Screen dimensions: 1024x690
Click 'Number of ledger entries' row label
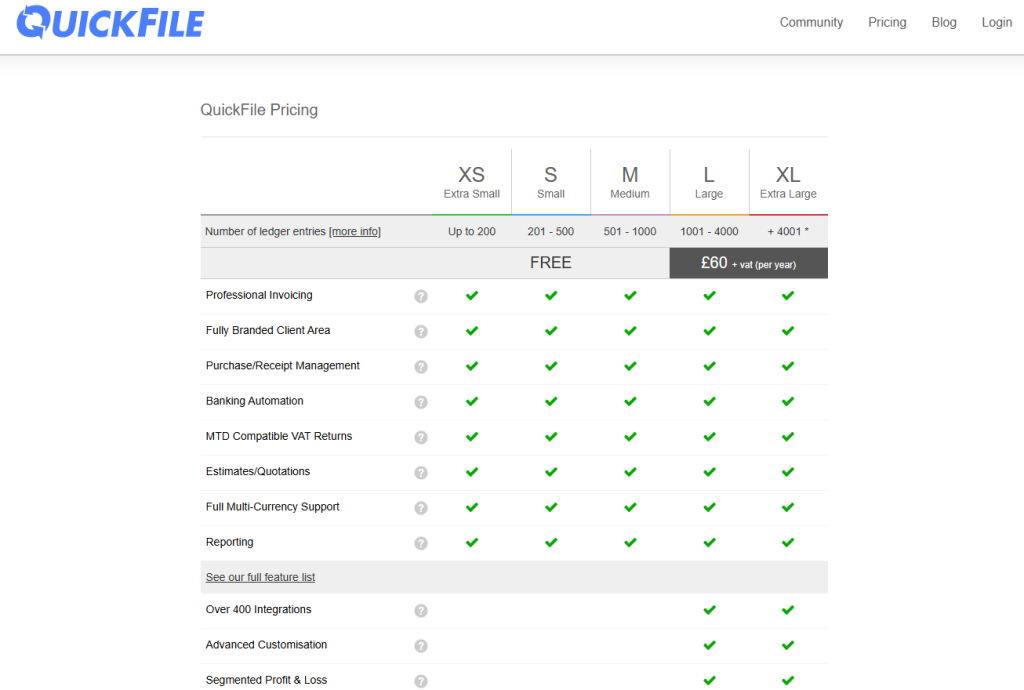[x=264, y=232]
